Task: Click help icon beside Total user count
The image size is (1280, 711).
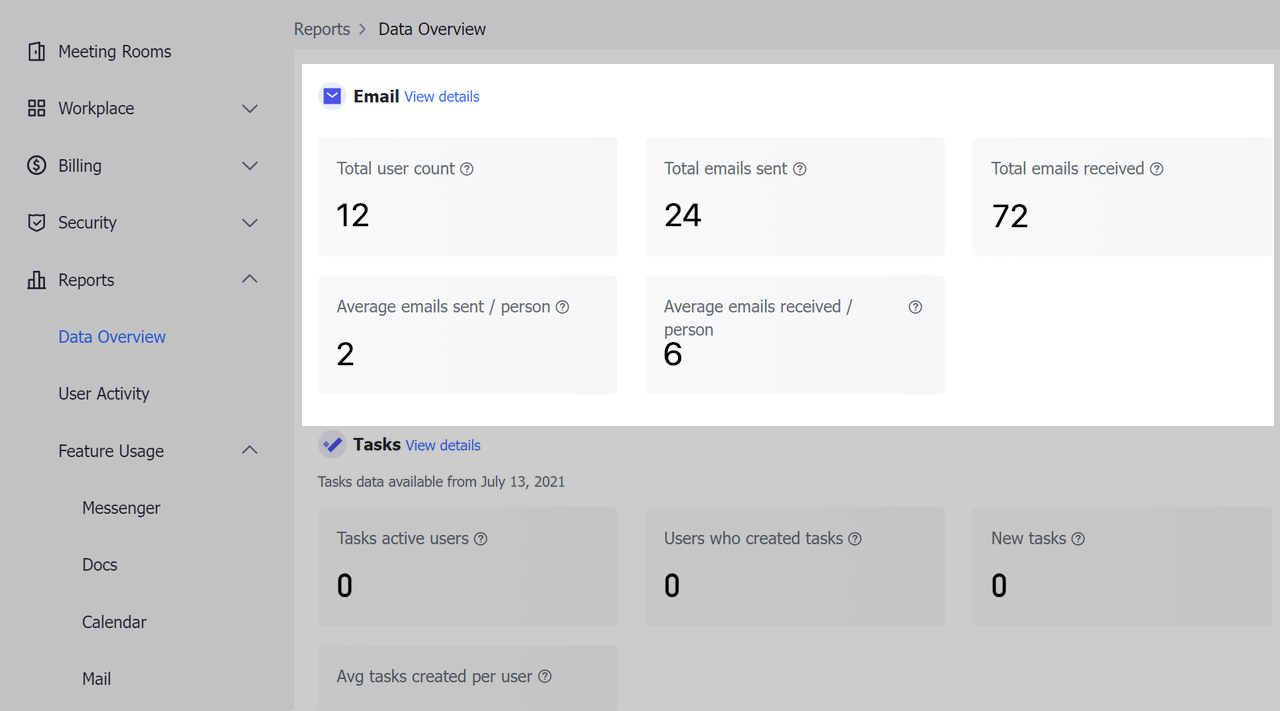Action: pos(466,169)
